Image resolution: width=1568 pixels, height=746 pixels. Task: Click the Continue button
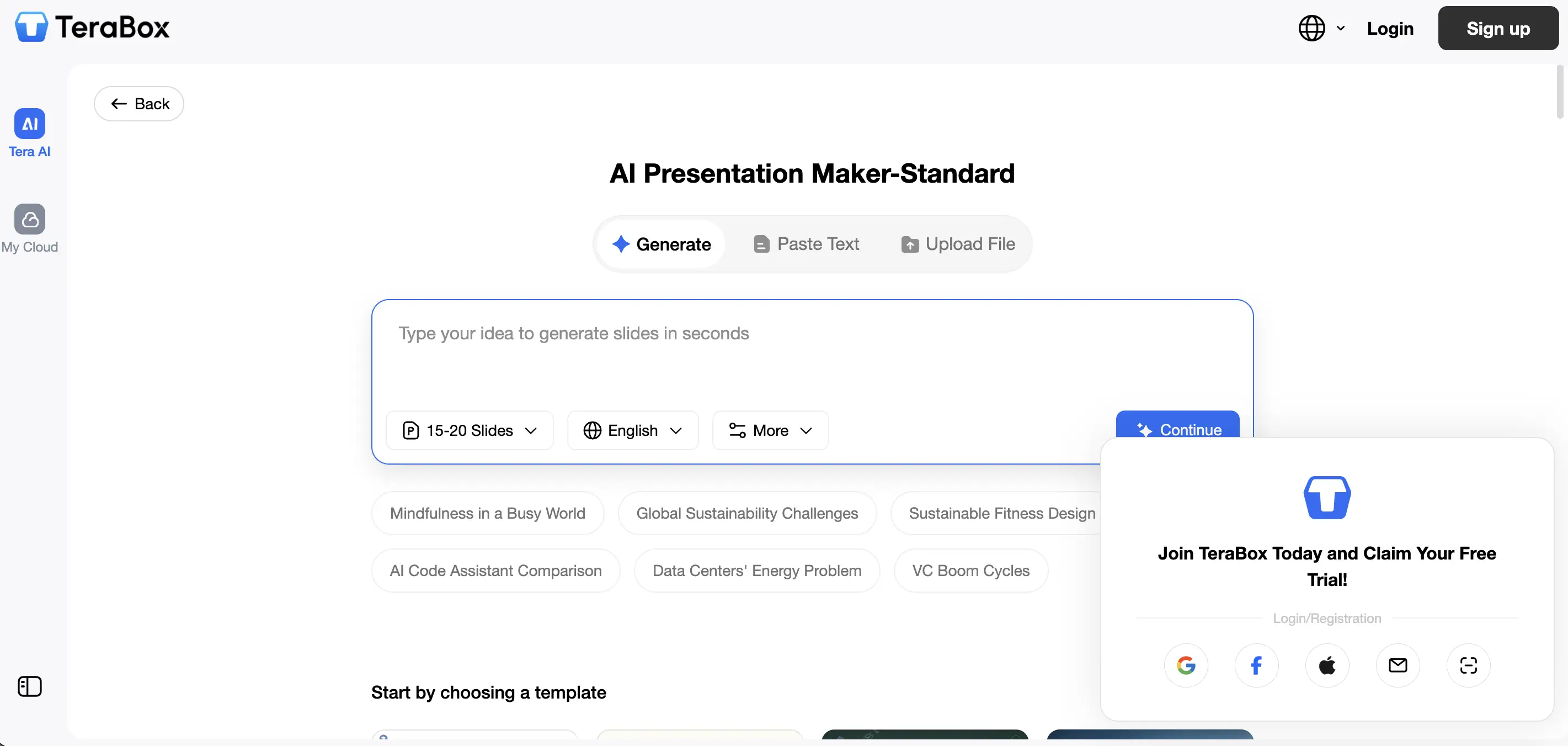(1177, 424)
